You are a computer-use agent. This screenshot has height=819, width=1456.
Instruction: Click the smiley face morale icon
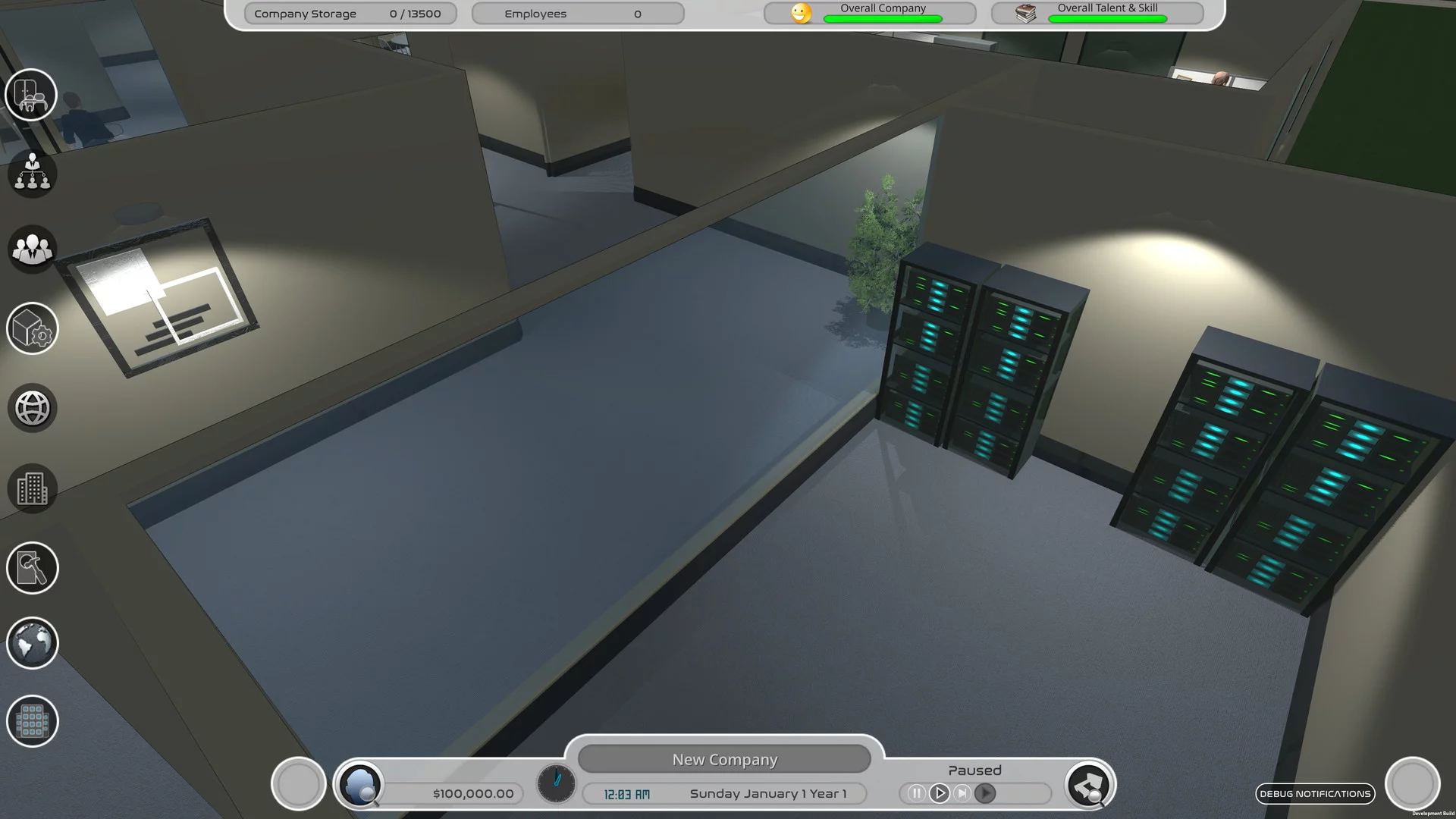(801, 13)
